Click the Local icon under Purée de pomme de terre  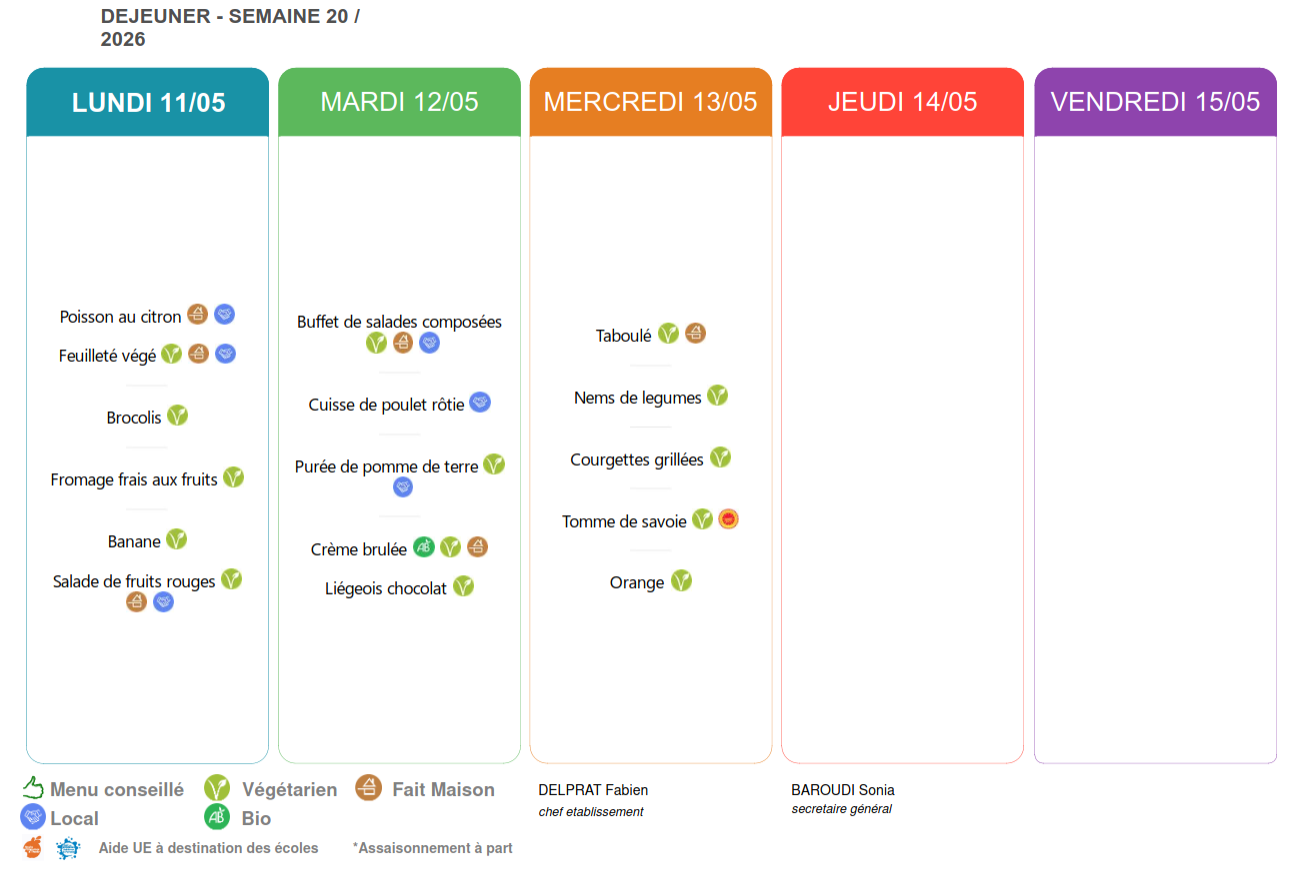pos(403,487)
